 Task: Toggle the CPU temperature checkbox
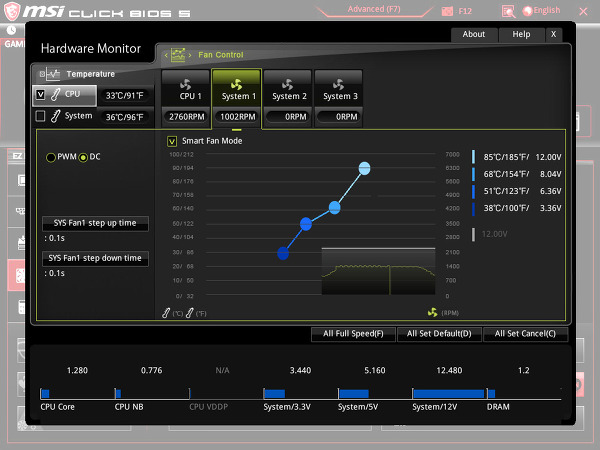click(40, 94)
